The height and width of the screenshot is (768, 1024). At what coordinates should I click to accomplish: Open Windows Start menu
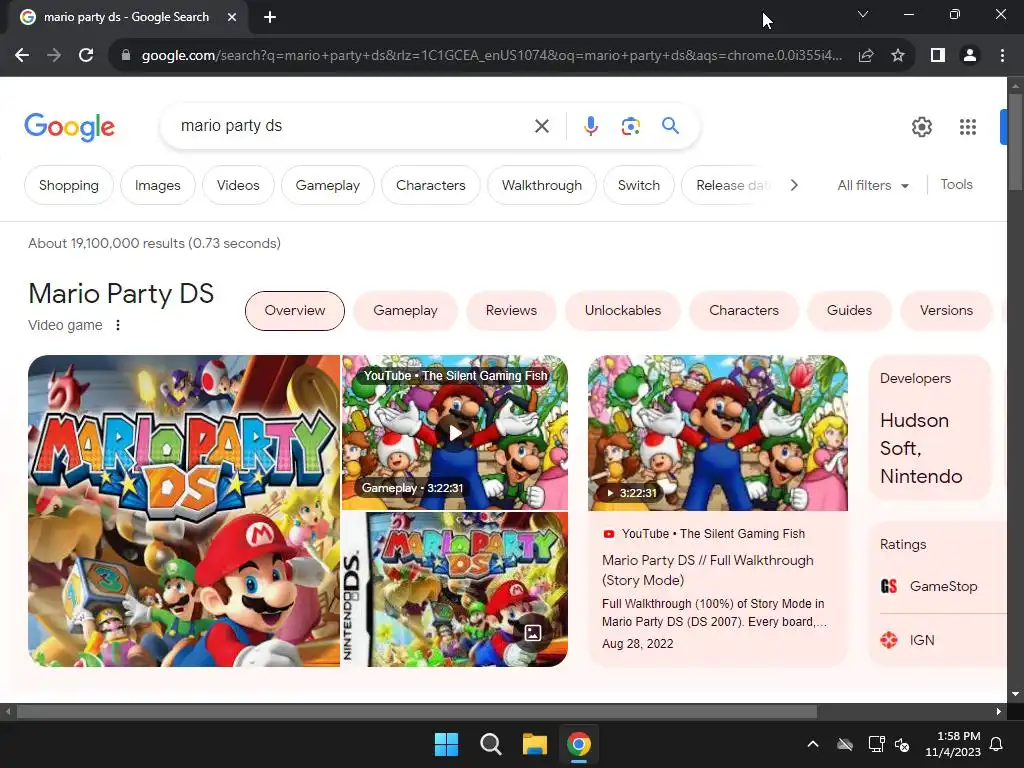(x=447, y=744)
